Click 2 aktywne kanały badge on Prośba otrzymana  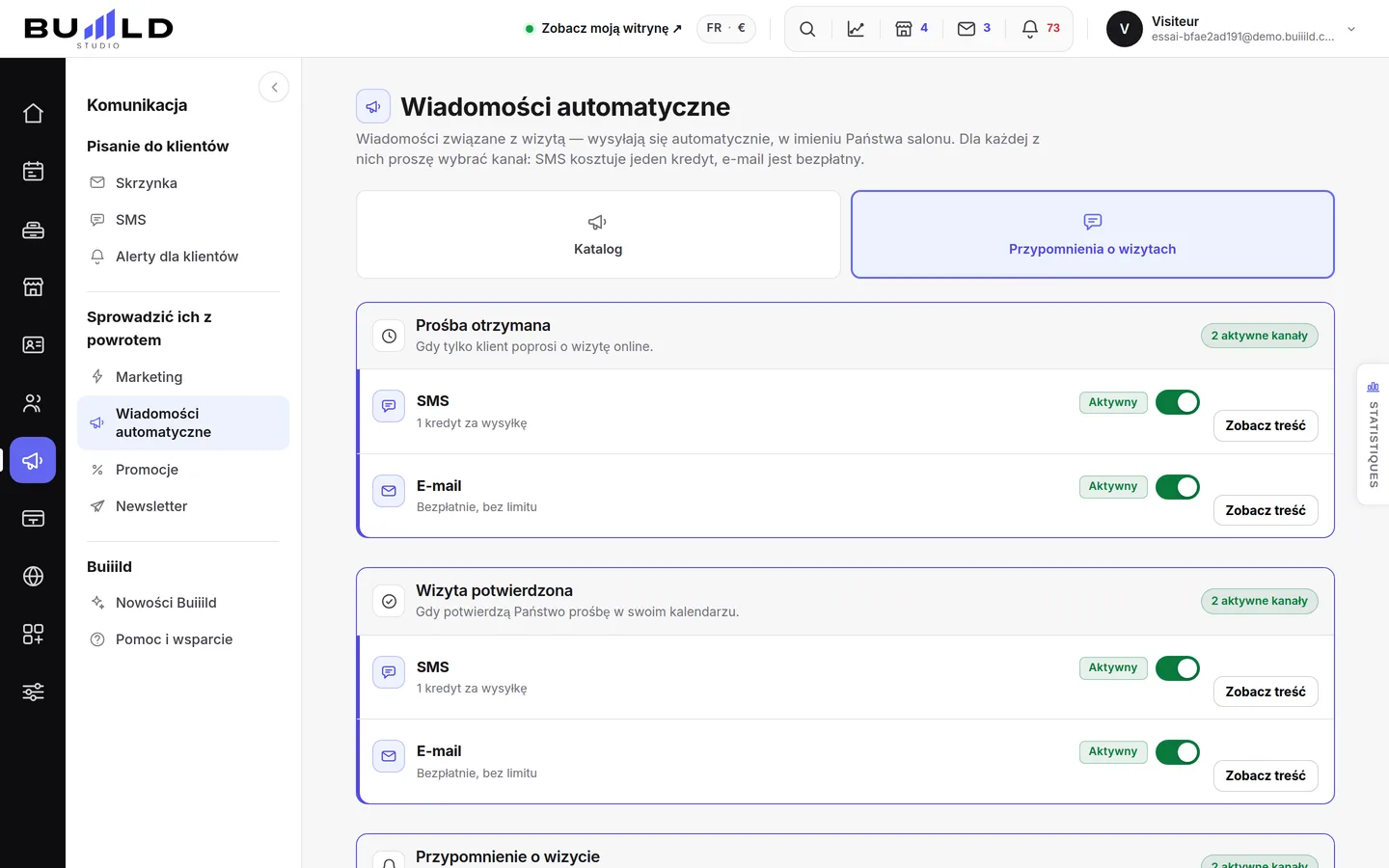1260,336
